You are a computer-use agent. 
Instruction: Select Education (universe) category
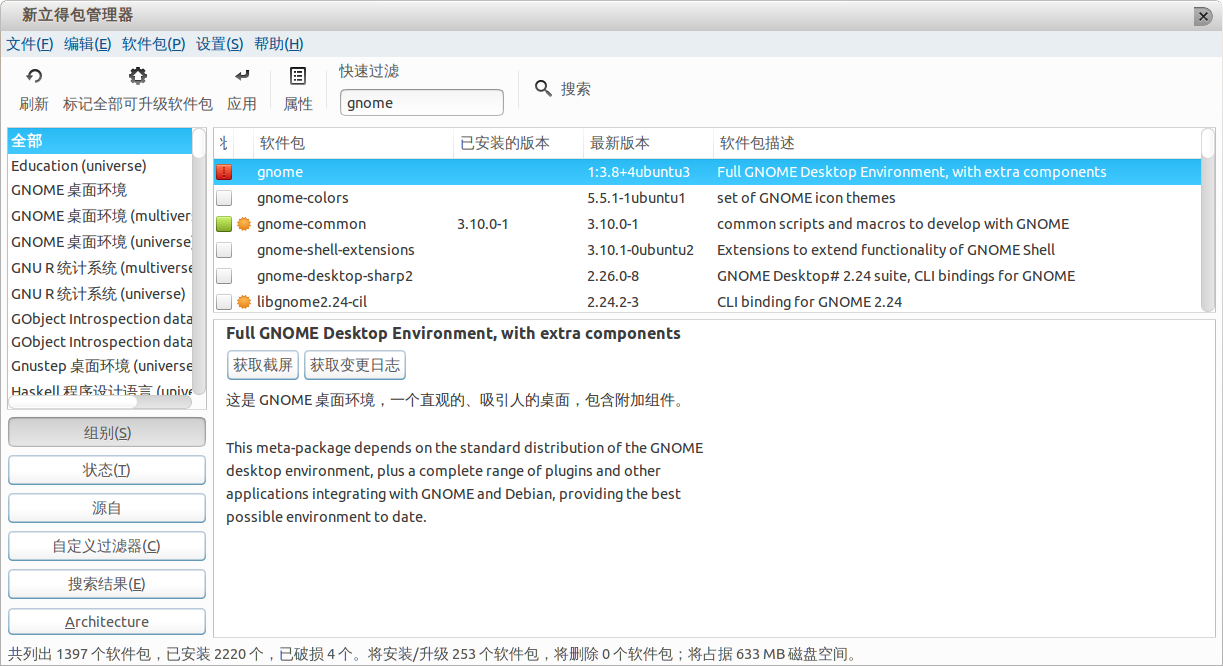tap(99, 166)
